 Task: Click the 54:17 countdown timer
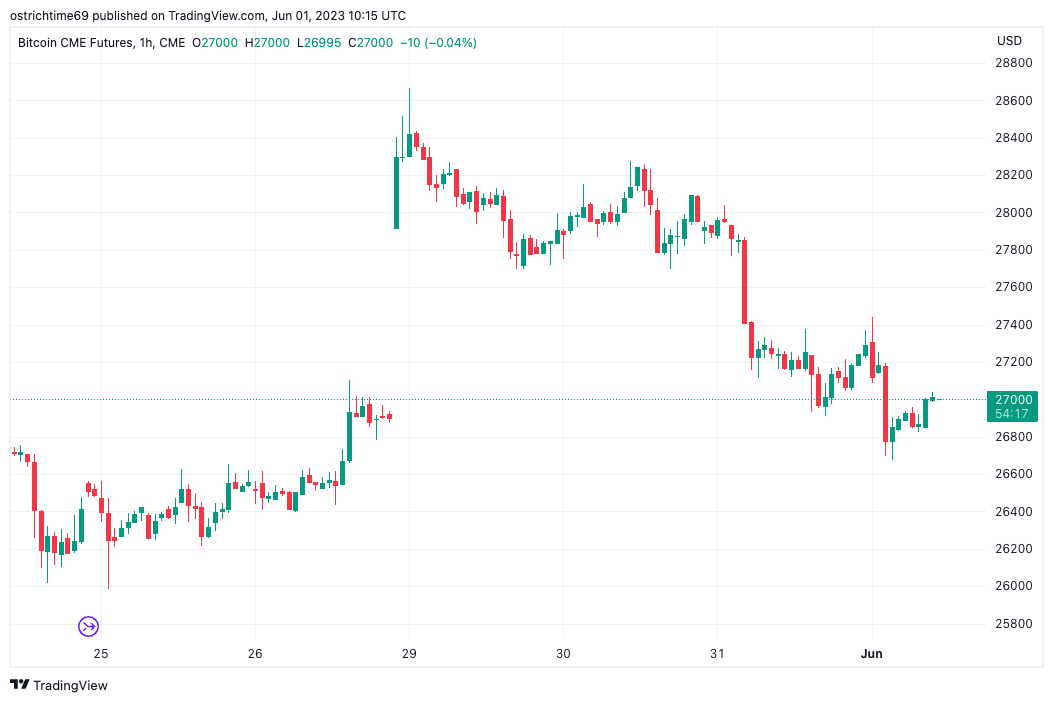click(1011, 413)
